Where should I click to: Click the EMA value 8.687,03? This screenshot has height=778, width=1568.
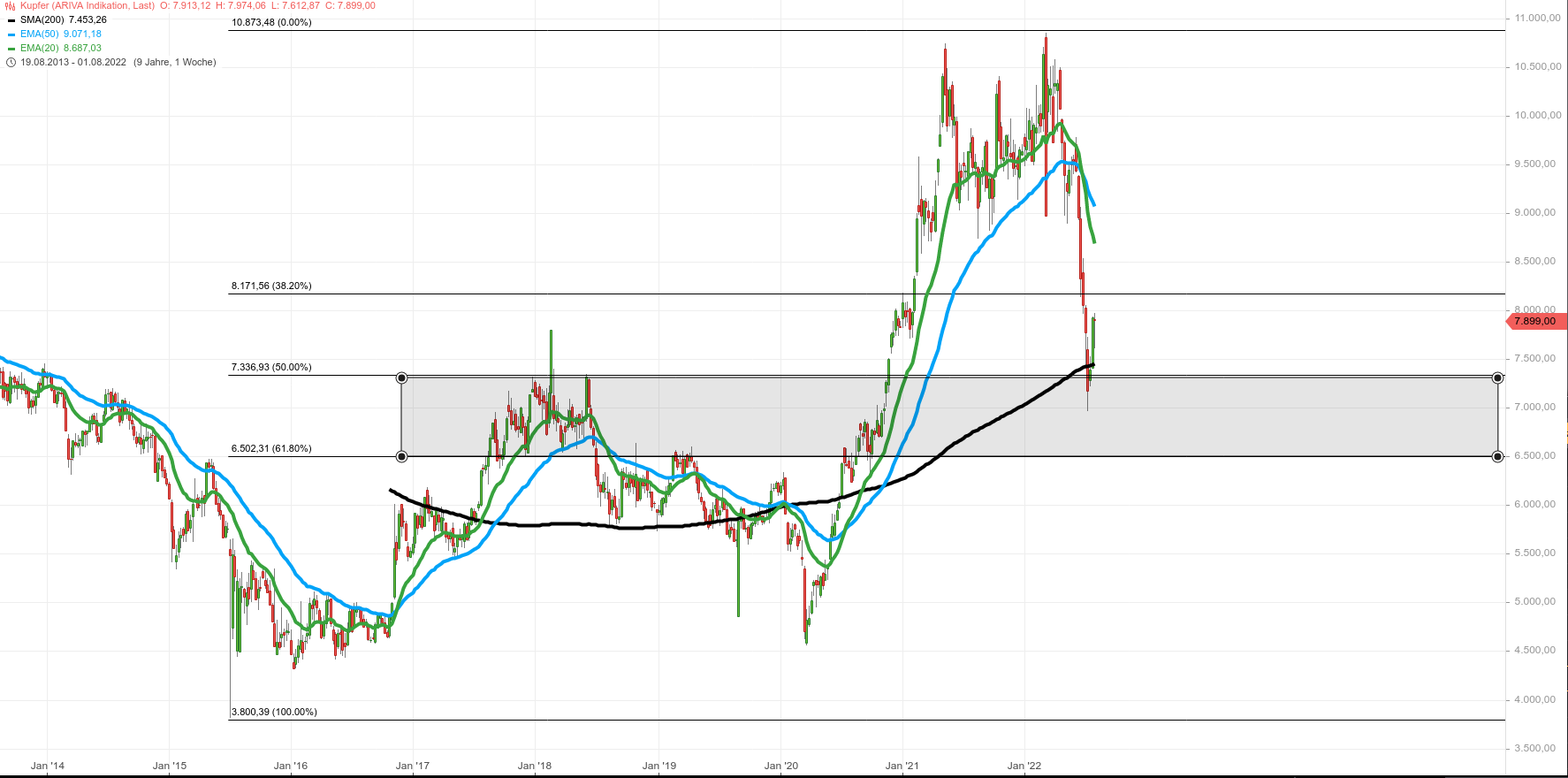[x=82, y=48]
